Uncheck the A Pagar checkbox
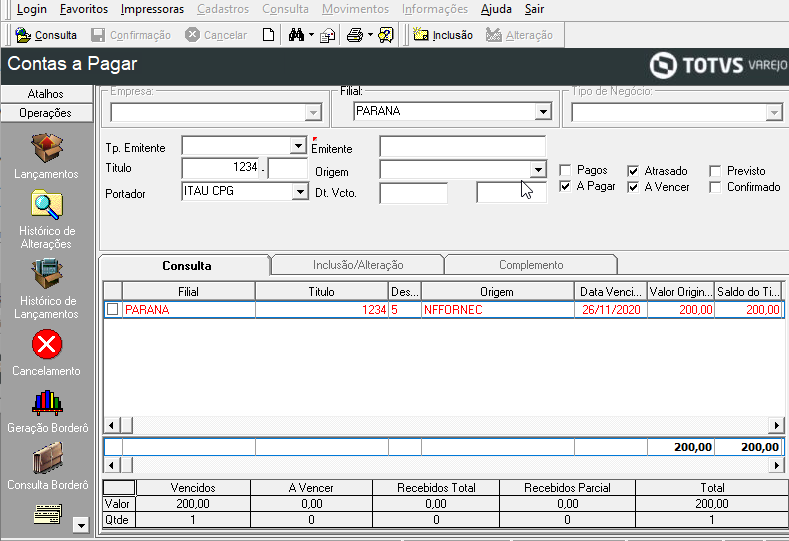Viewport: 789px width, 541px height. [x=566, y=187]
